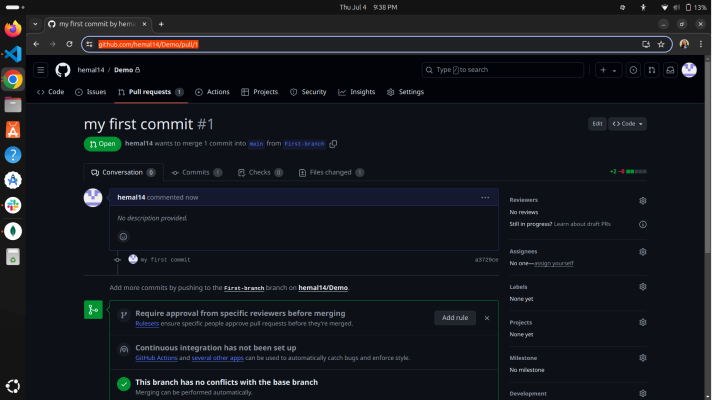Open Show Applications at dock bottom

click(13, 386)
